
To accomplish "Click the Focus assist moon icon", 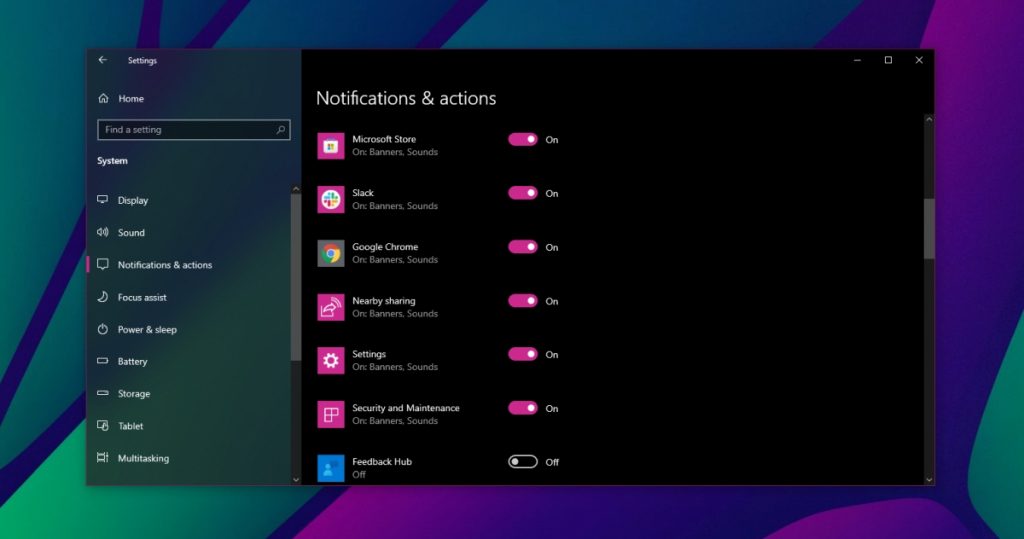I will point(103,297).
